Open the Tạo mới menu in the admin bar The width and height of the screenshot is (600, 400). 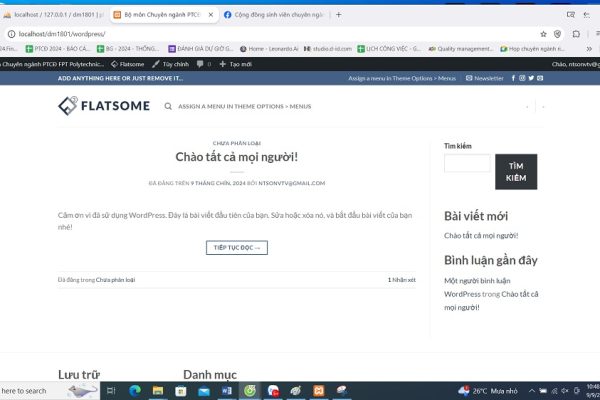tap(236, 64)
